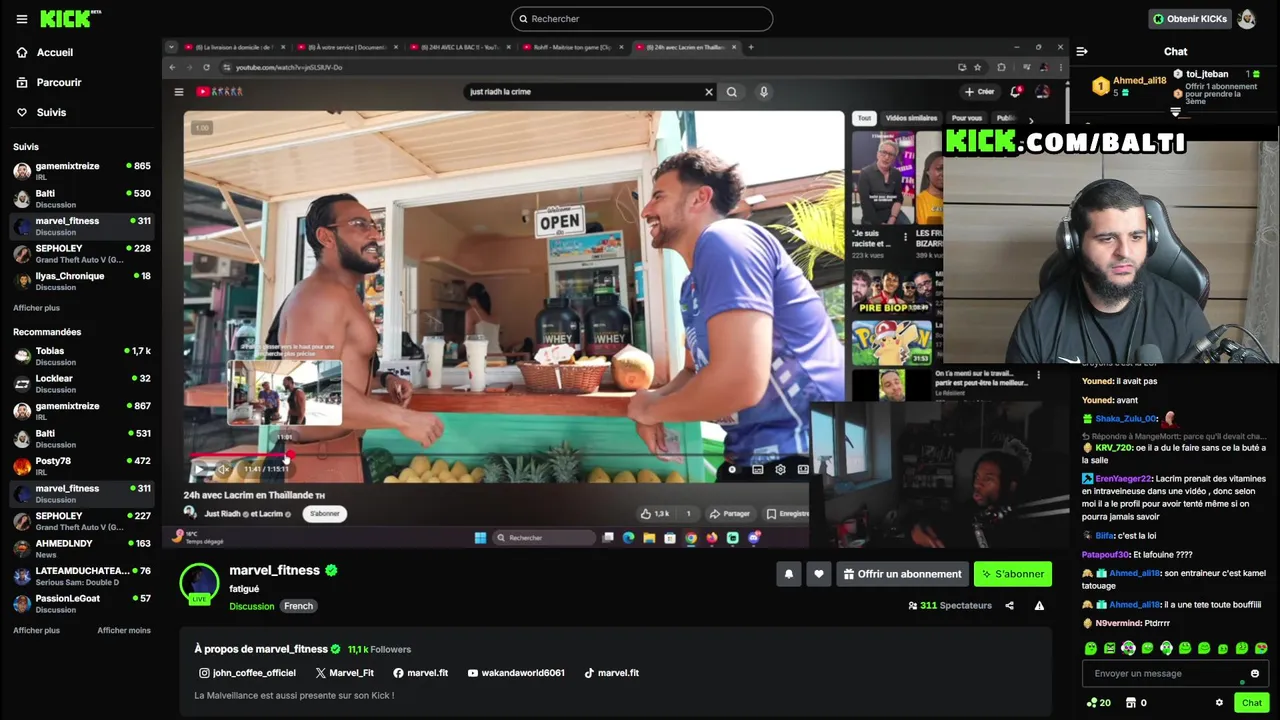
Task: Open SEPHOLEY channel with 228 viewers
Action: pos(82,254)
